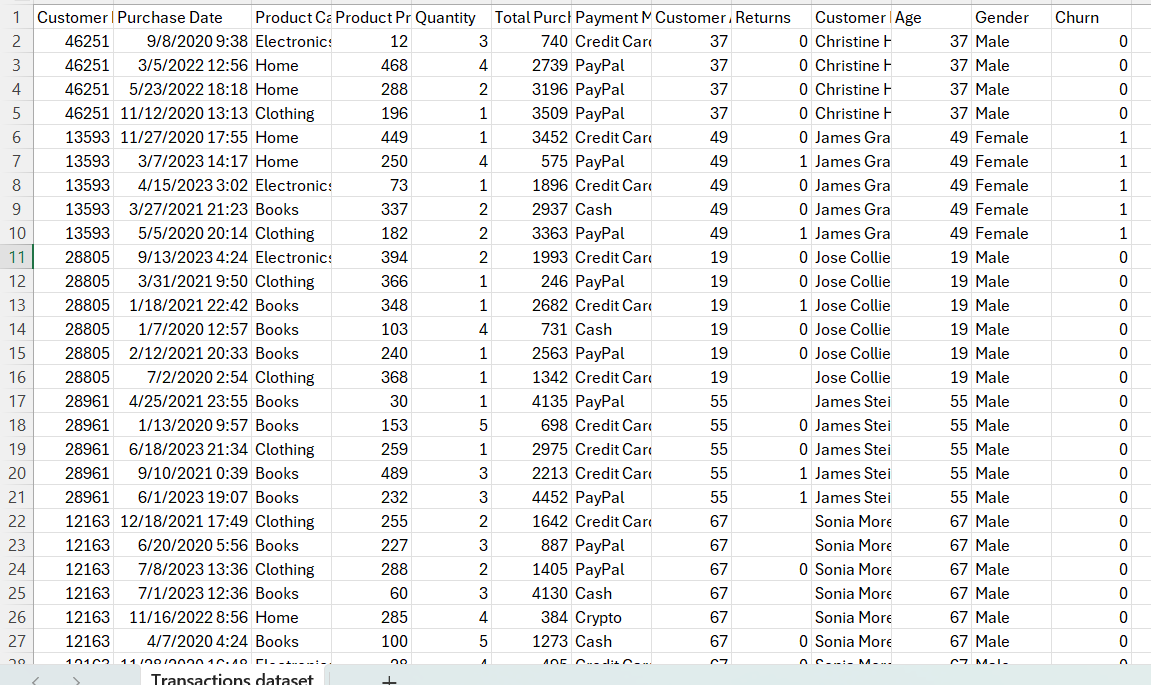Select row 11 by clicking its row number
The width and height of the screenshot is (1151, 685).
(16, 257)
